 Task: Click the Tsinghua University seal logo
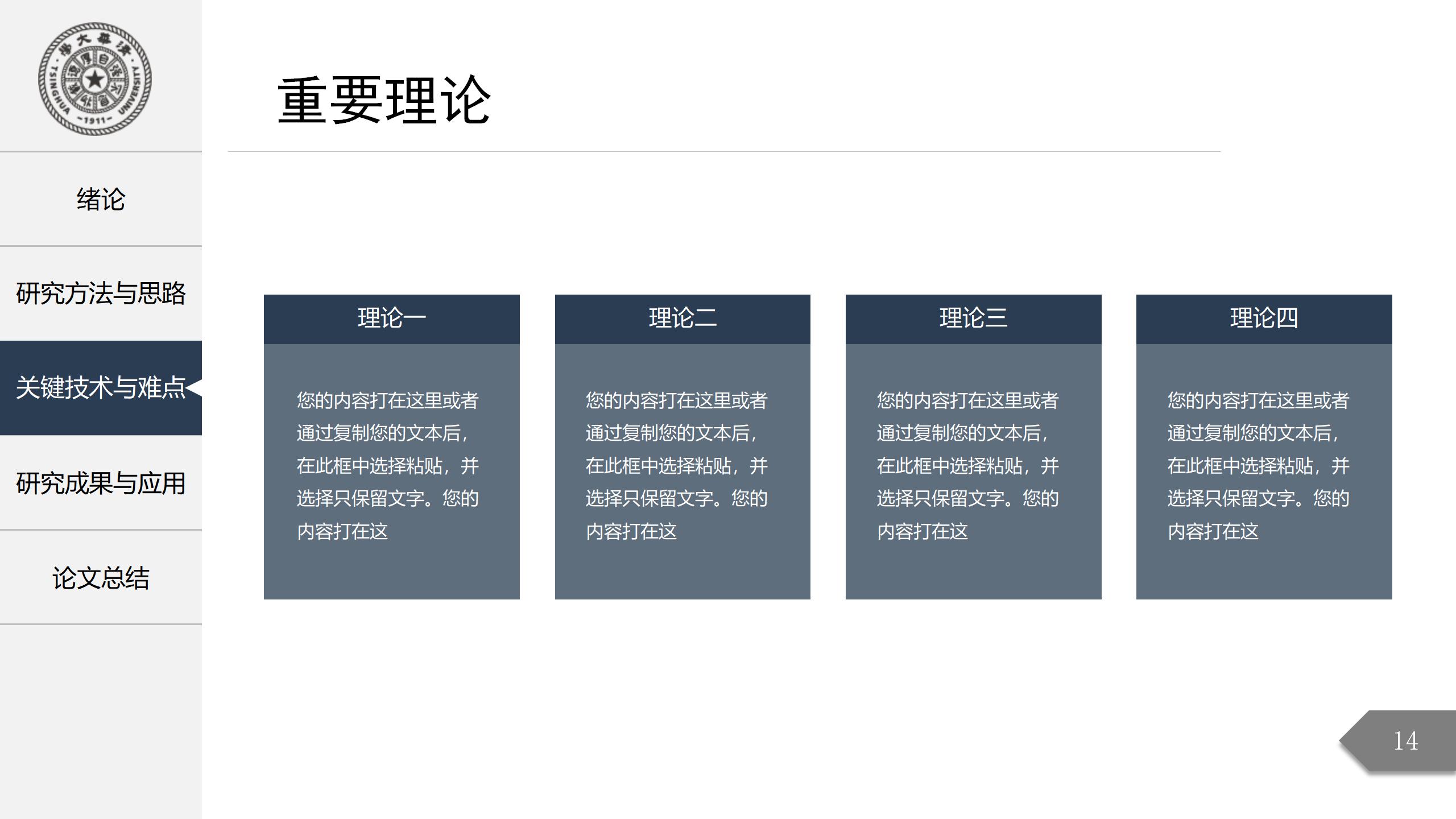[x=95, y=79]
